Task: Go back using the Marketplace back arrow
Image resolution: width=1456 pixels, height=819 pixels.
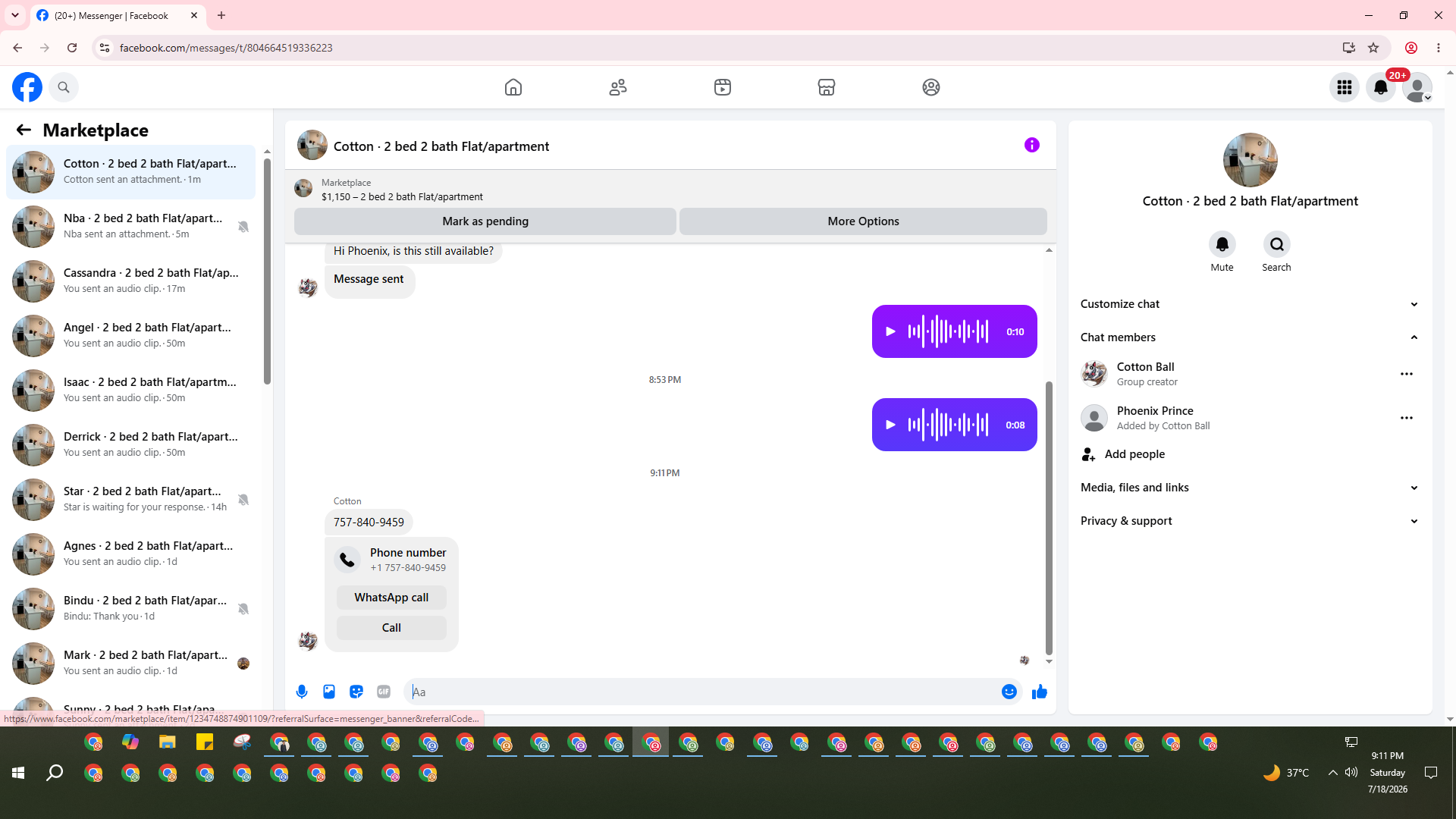Action: (24, 130)
